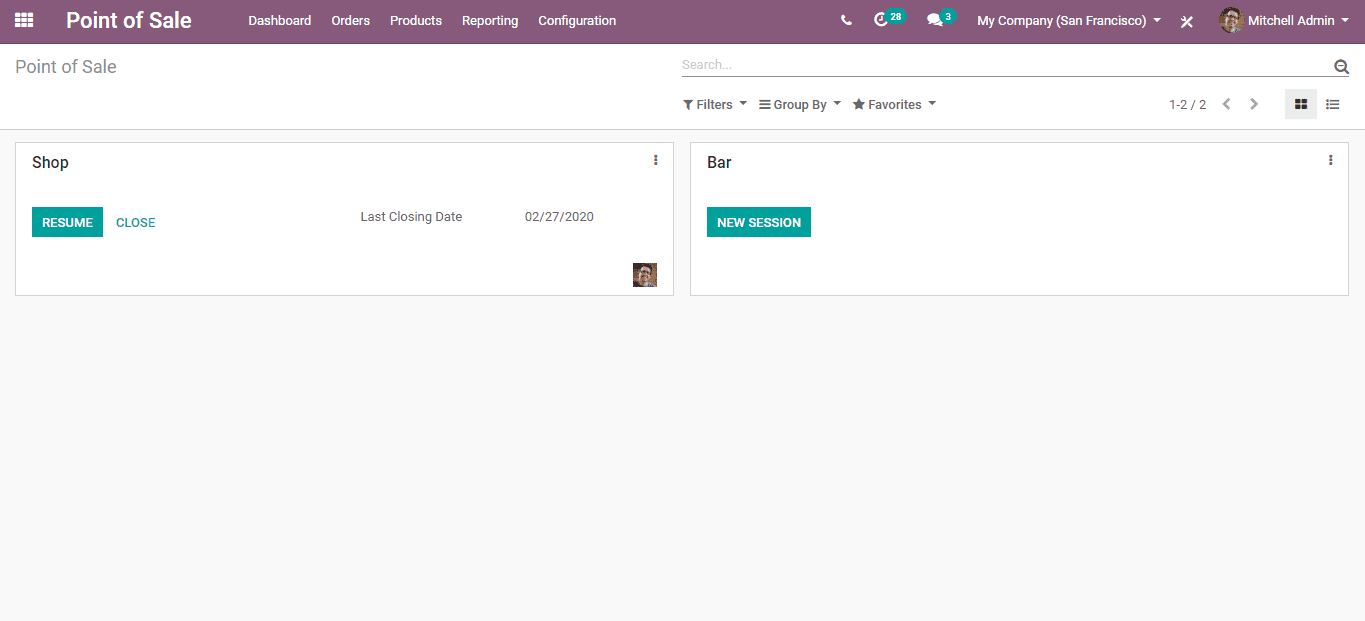Screen dimensions: 1365x621
Task: Expand the Group By dropdown
Action: (x=800, y=104)
